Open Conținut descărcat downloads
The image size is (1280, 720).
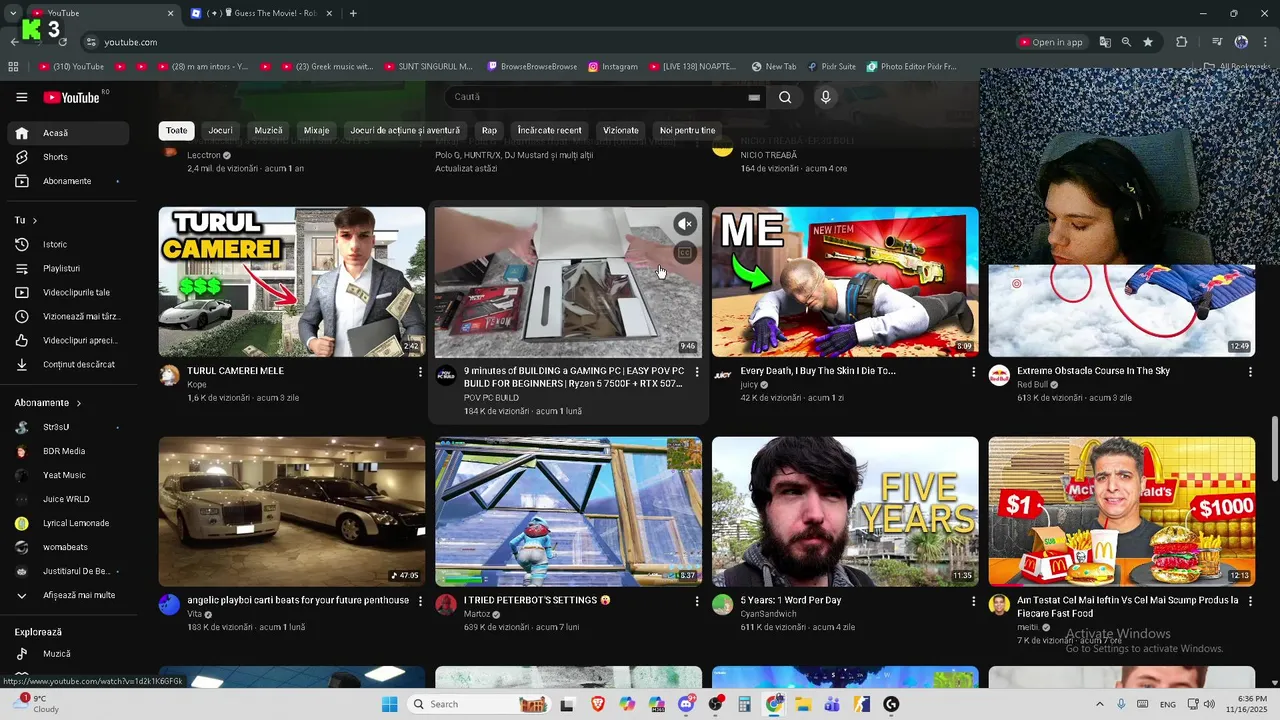(68, 364)
